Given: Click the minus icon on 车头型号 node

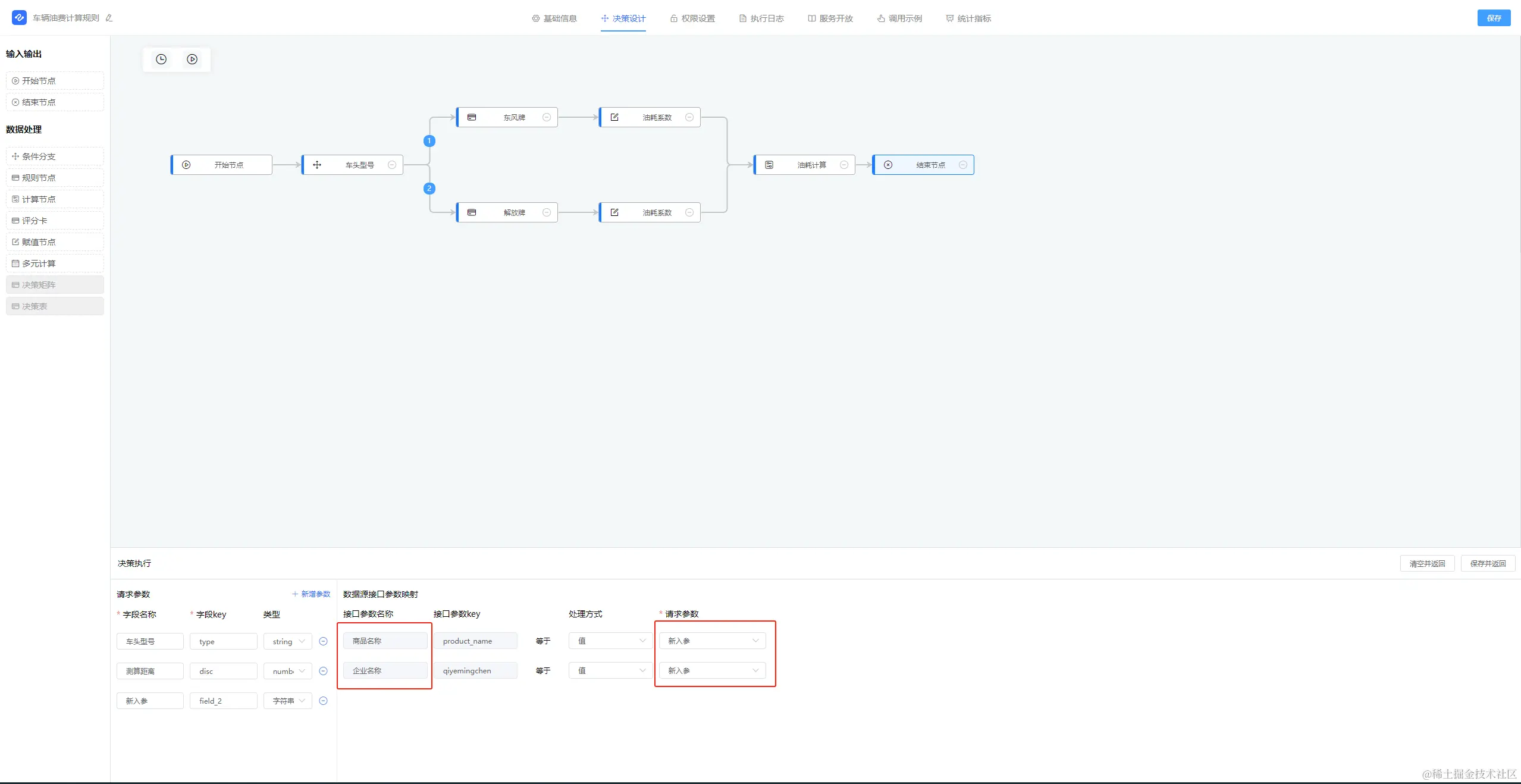Looking at the screenshot, I should click(x=392, y=165).
